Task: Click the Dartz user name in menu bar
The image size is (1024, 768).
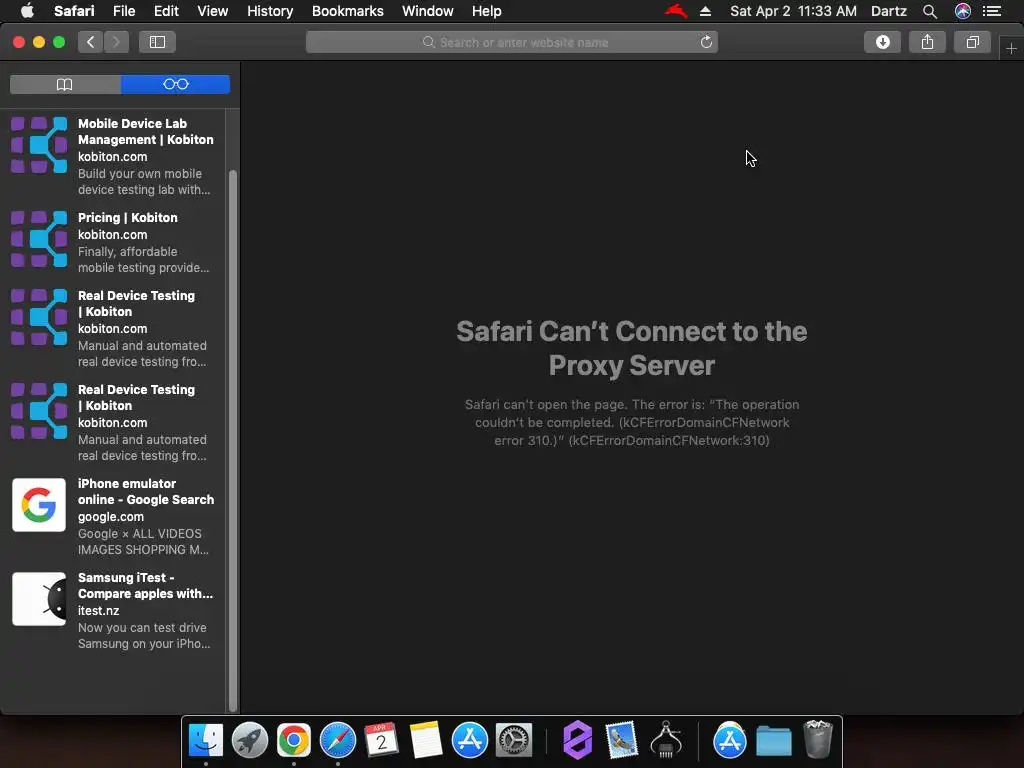Action: pos(889,11)
